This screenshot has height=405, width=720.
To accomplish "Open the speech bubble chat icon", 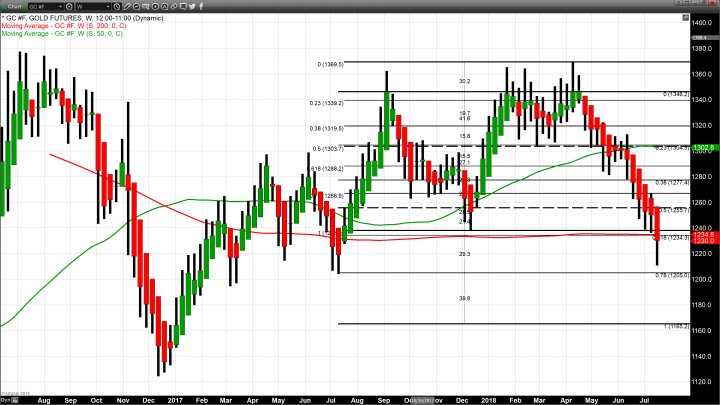I will click(x=183, y=7).
